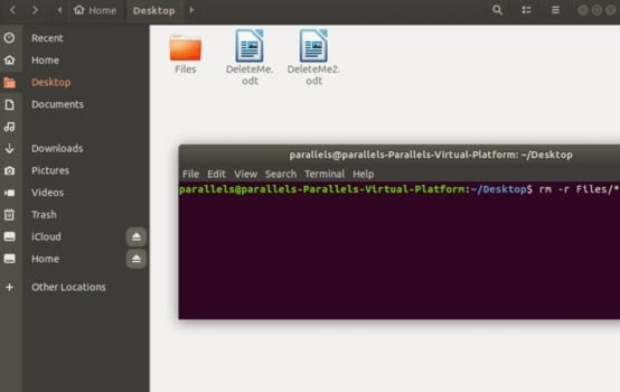The height and width of the screenshot is (392, 620).
Task: Click the plus icon for Other Locations
Action: coord(9,287)
